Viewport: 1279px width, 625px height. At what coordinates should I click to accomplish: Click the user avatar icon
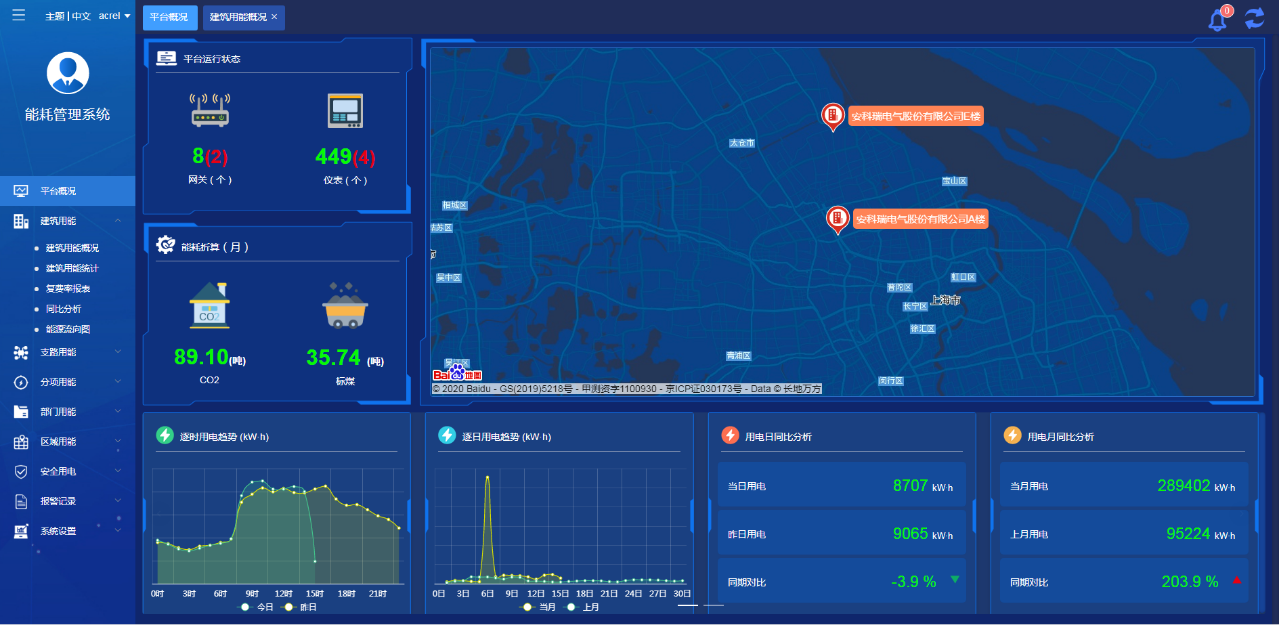[x=68, y=73]
